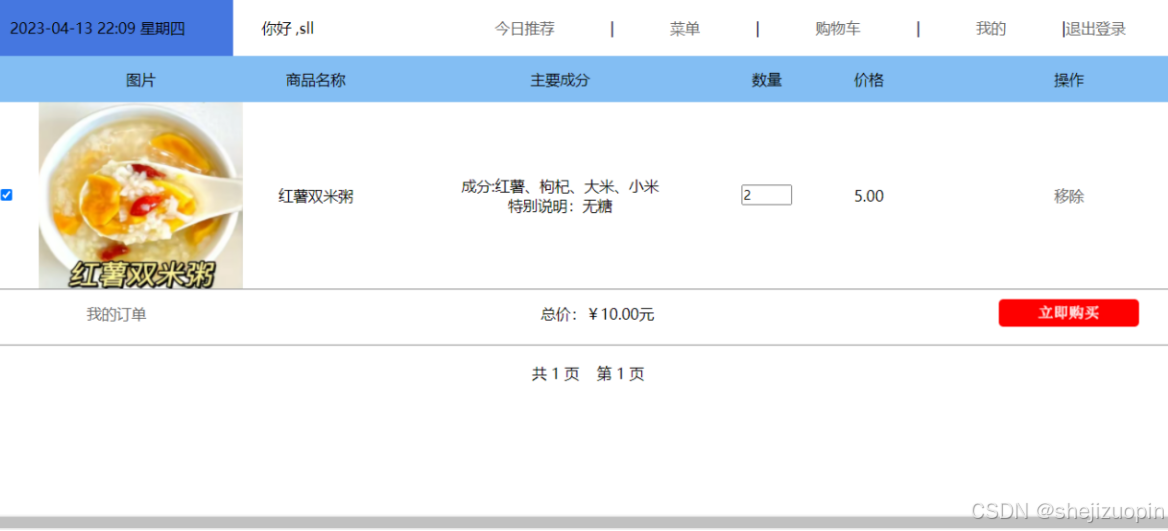The image size is (1168, 531).
Task: Click the price 5.00 cell
Action: coord(869,197)
